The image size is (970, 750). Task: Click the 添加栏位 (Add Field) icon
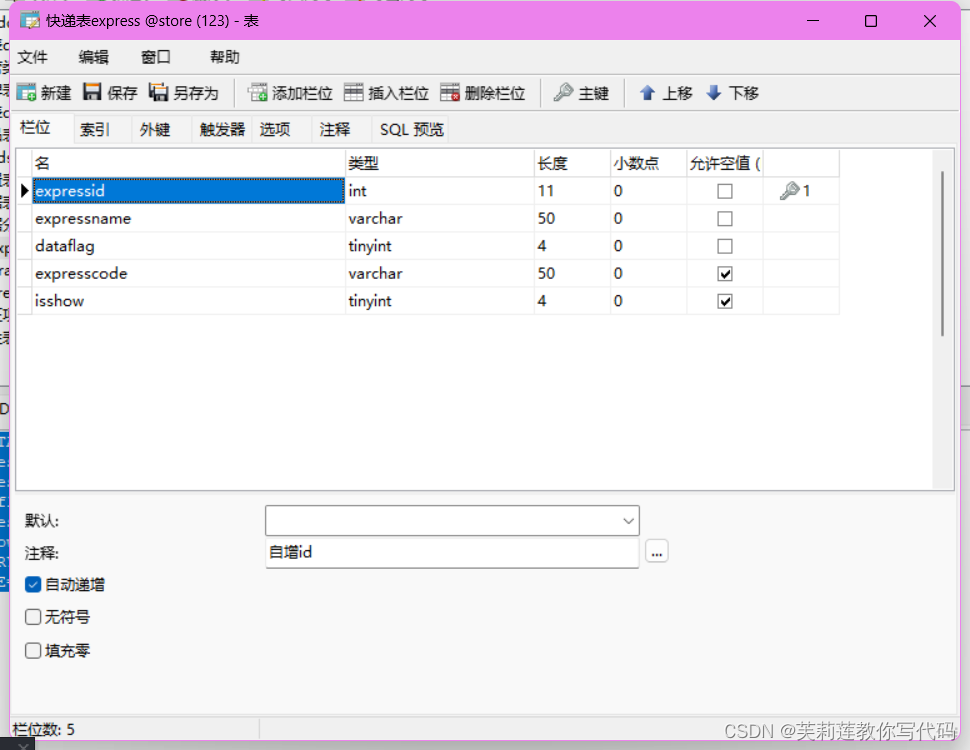(257, 92)
